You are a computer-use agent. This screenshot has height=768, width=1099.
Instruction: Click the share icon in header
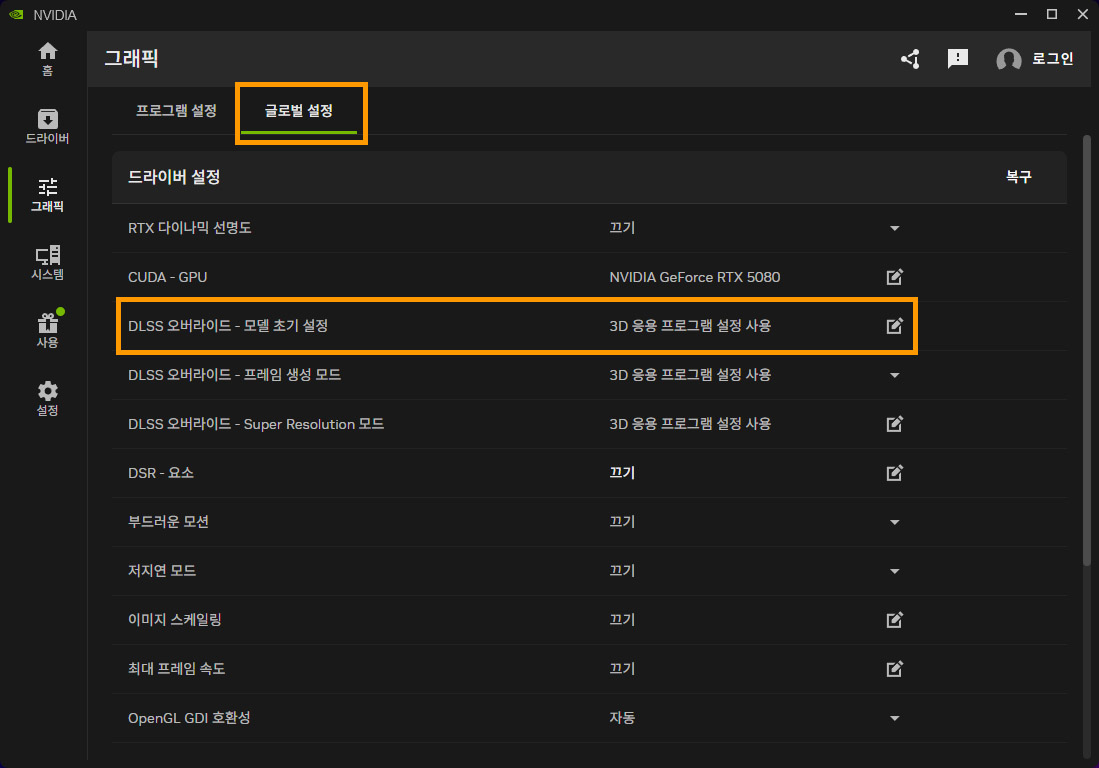pos(910,59)
